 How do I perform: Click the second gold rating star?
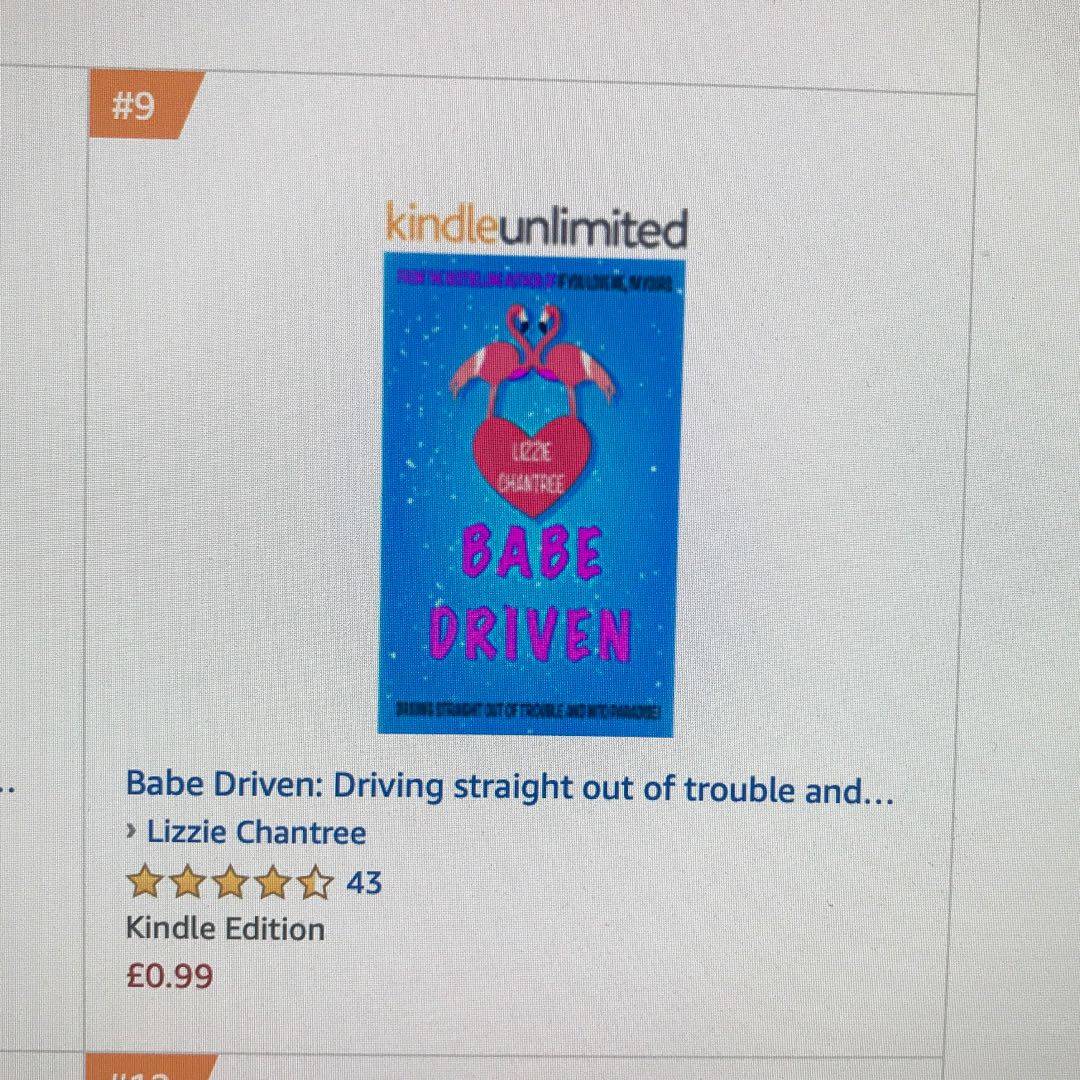(x=187, y=882)
